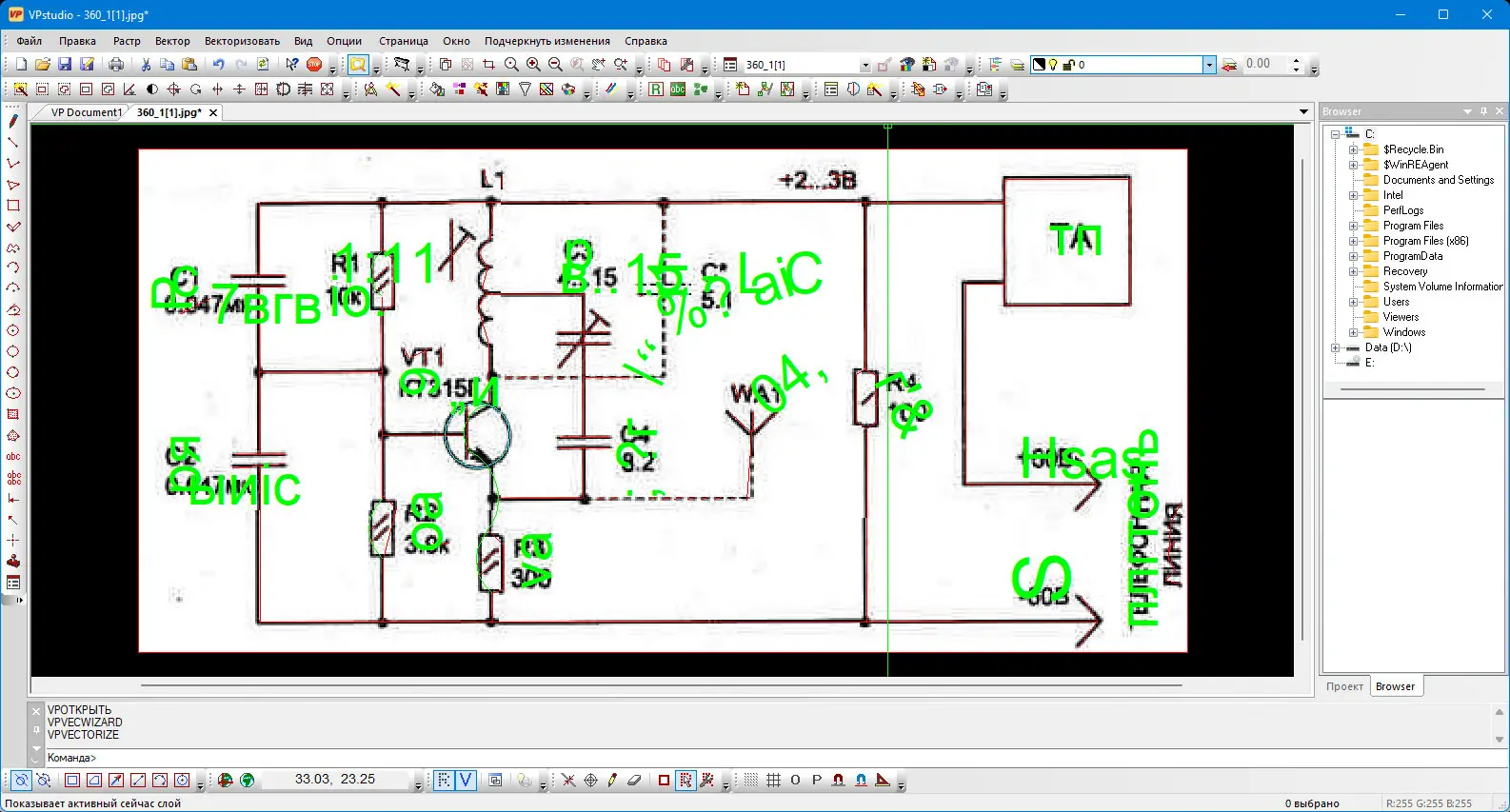Toggle the O ortho mode button

[795, 781]
